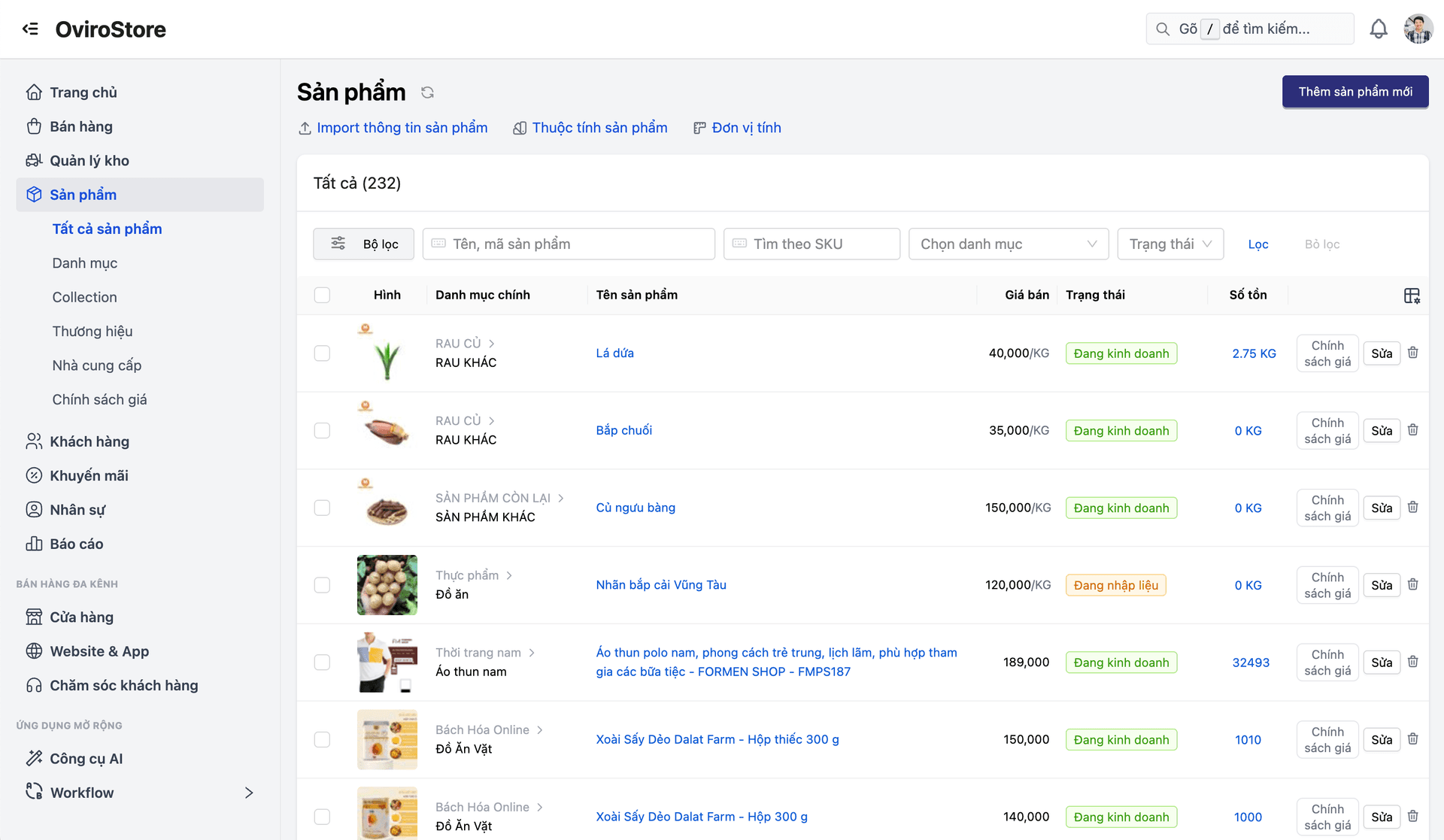Viewport: 1444px width, 840px height.
Task: Go to Danh mục submenu
Action: click(85, 263)
